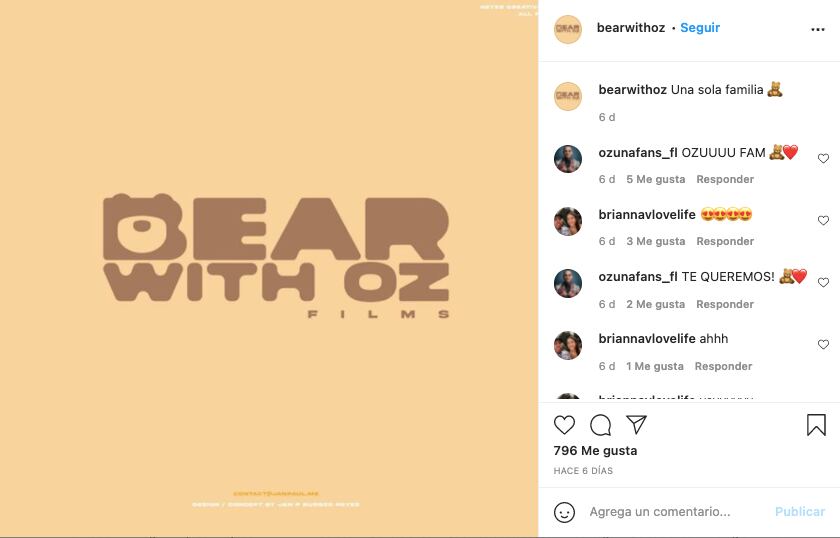Image resolution: width=840 pixels, height=538 pixels.
Task: Reply to the 'OZUUUU FAM' comment
Action: (x=725, y=180)
